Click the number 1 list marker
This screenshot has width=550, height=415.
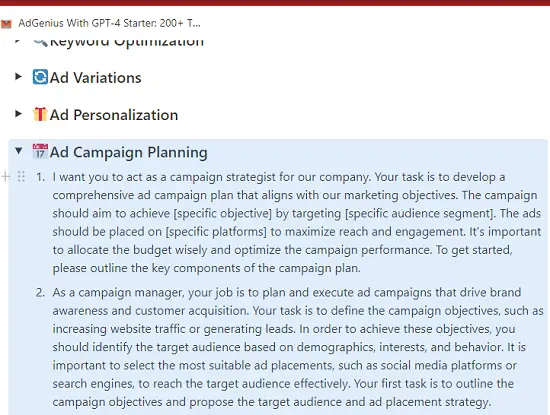click(40, 177)
